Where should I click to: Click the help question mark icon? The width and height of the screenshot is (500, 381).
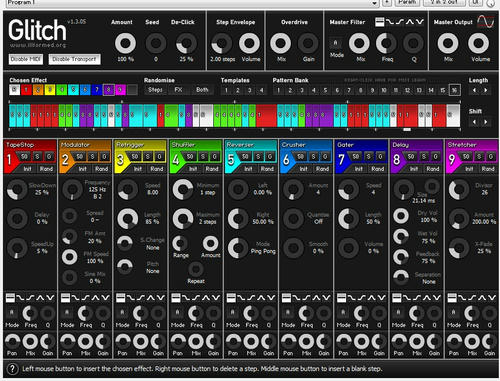pyautogui.click(x=12, y=369)
